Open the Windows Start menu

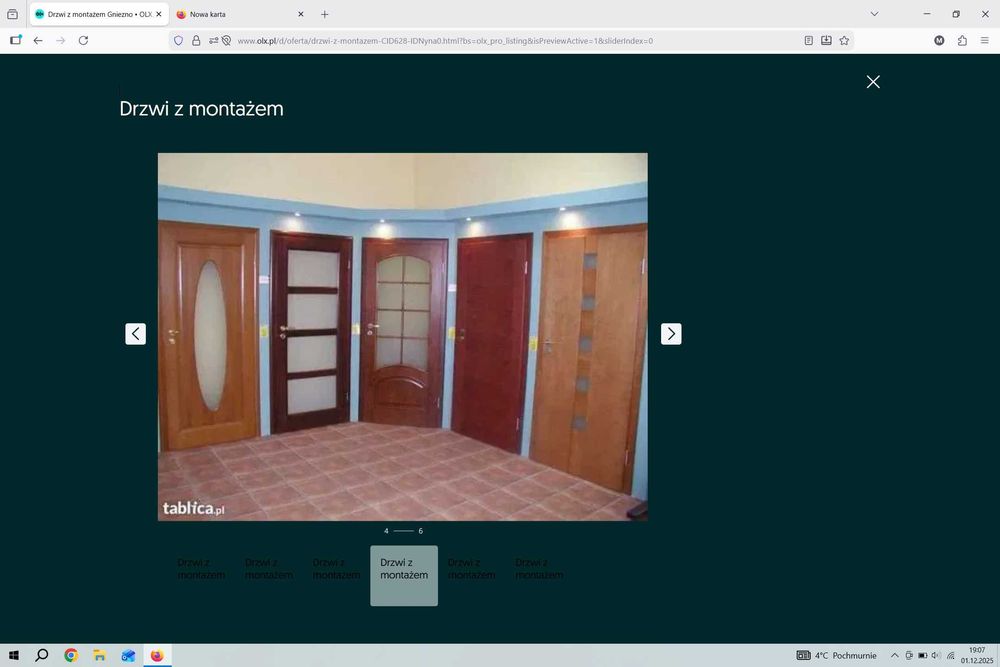point(13,655)
